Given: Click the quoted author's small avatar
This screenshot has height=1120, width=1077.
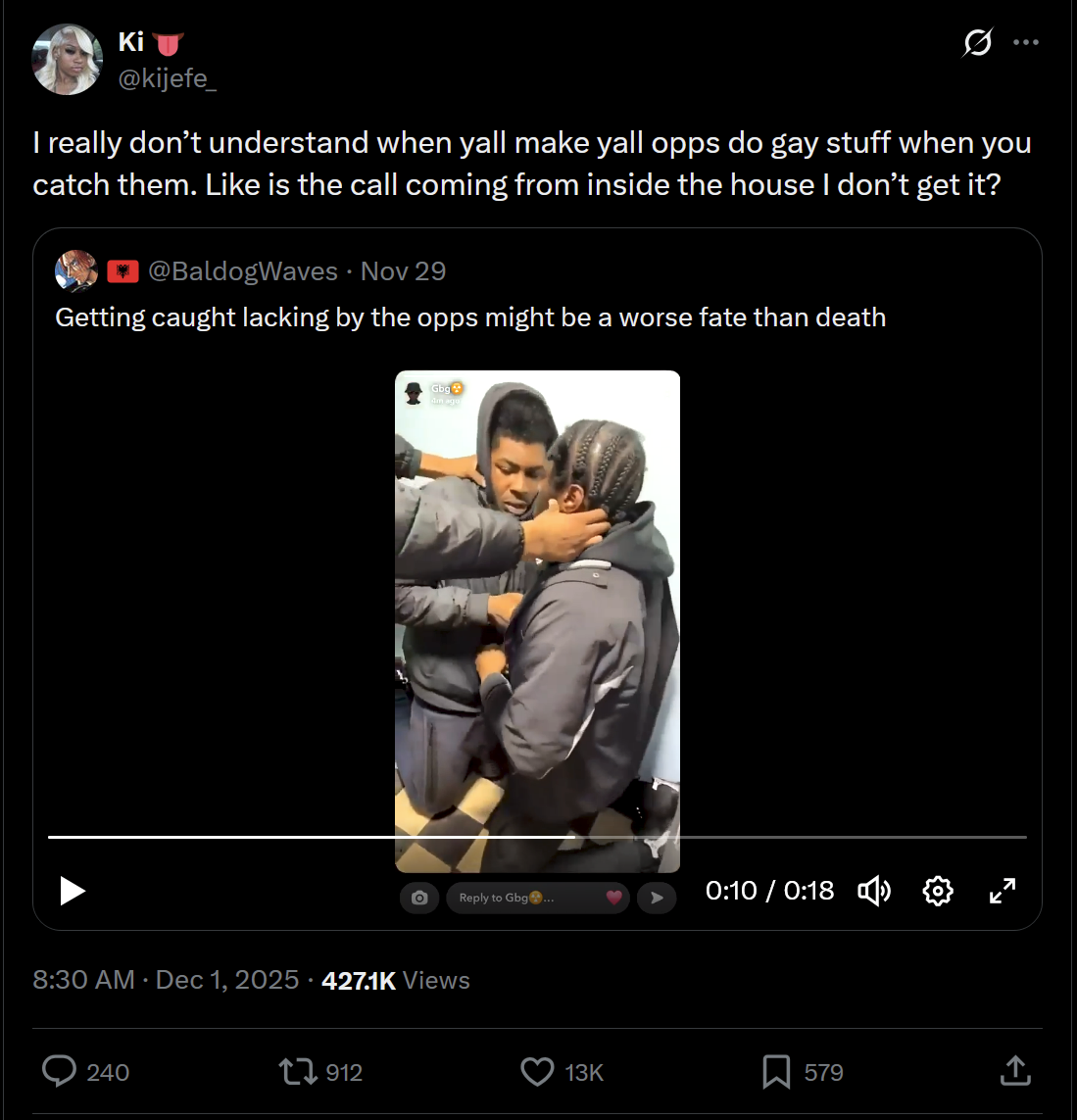Looking at the screenshot, I should click(76, 271).
